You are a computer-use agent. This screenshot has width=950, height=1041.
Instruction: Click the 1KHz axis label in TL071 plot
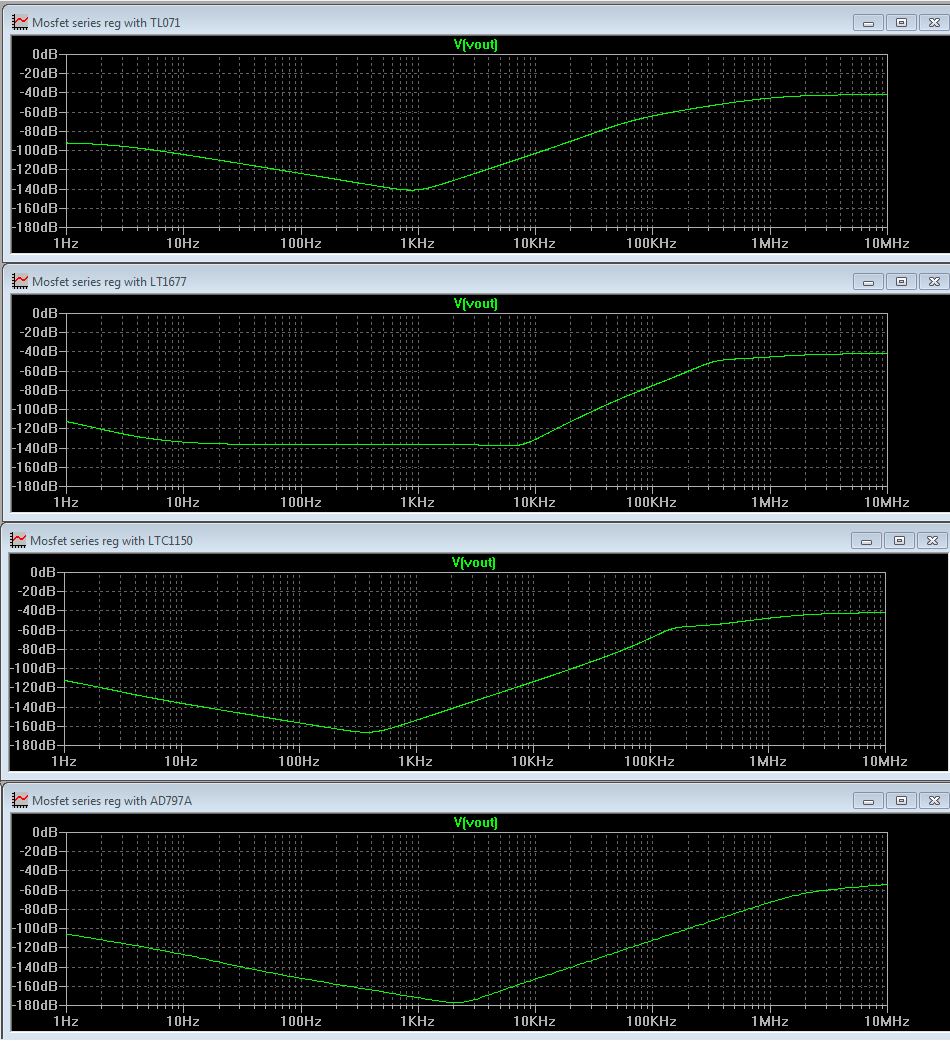pyautogui.click(x=418, y=244)
